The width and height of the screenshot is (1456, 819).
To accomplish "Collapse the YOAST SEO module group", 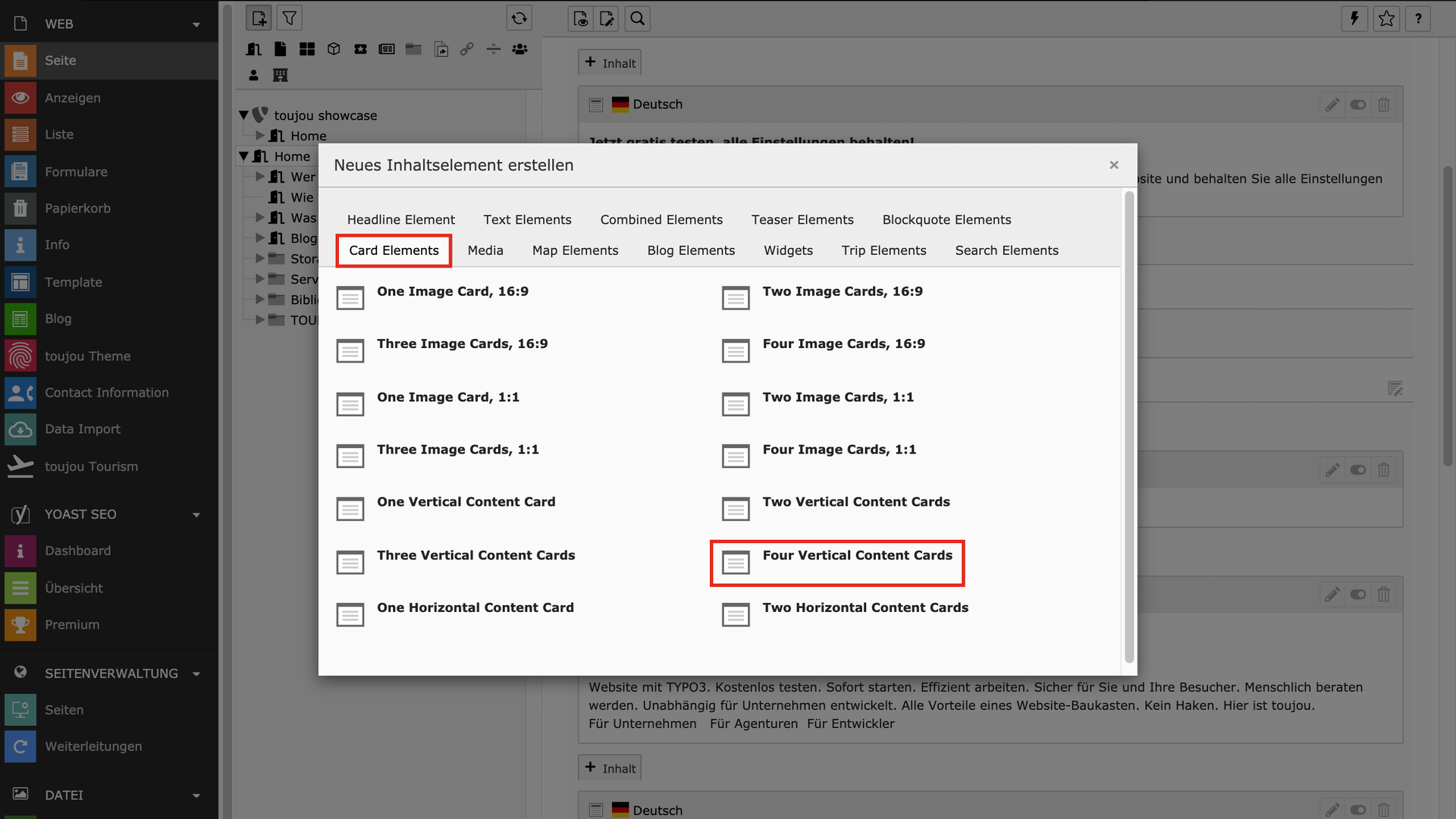I will tap(196, 515).
